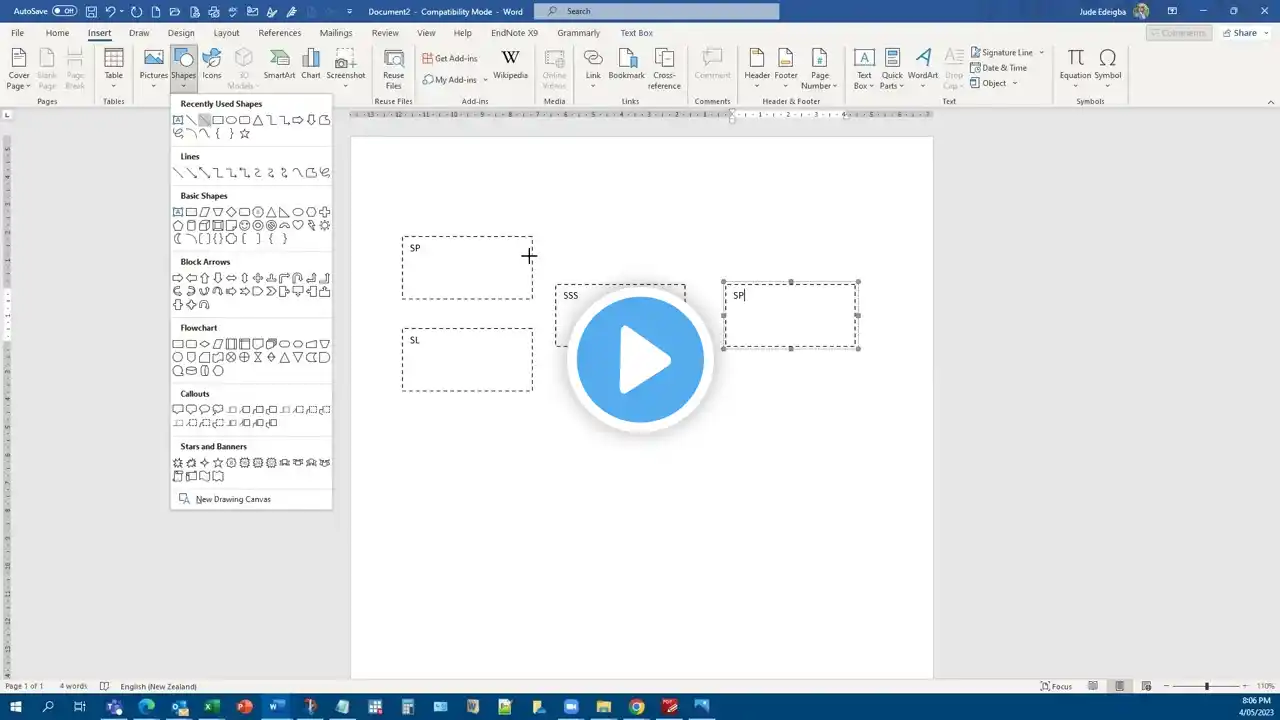Open Windows search on the taskbar
The width and height of the screenshot is (1280, 720).
click(x=48, y=707)
